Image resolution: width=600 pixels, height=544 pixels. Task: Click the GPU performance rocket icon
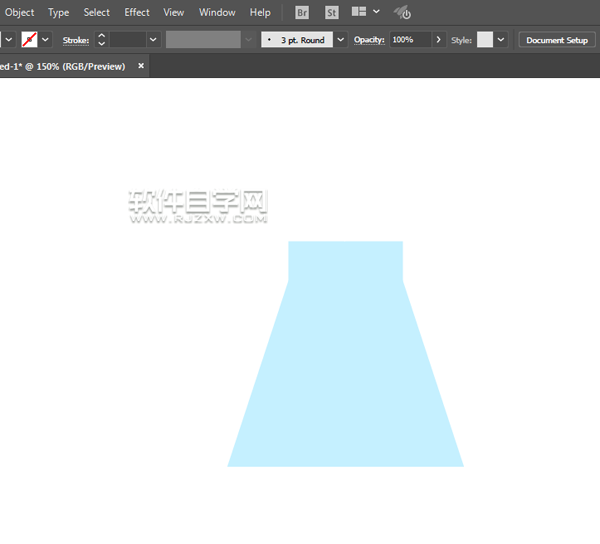tap(402, 13)
